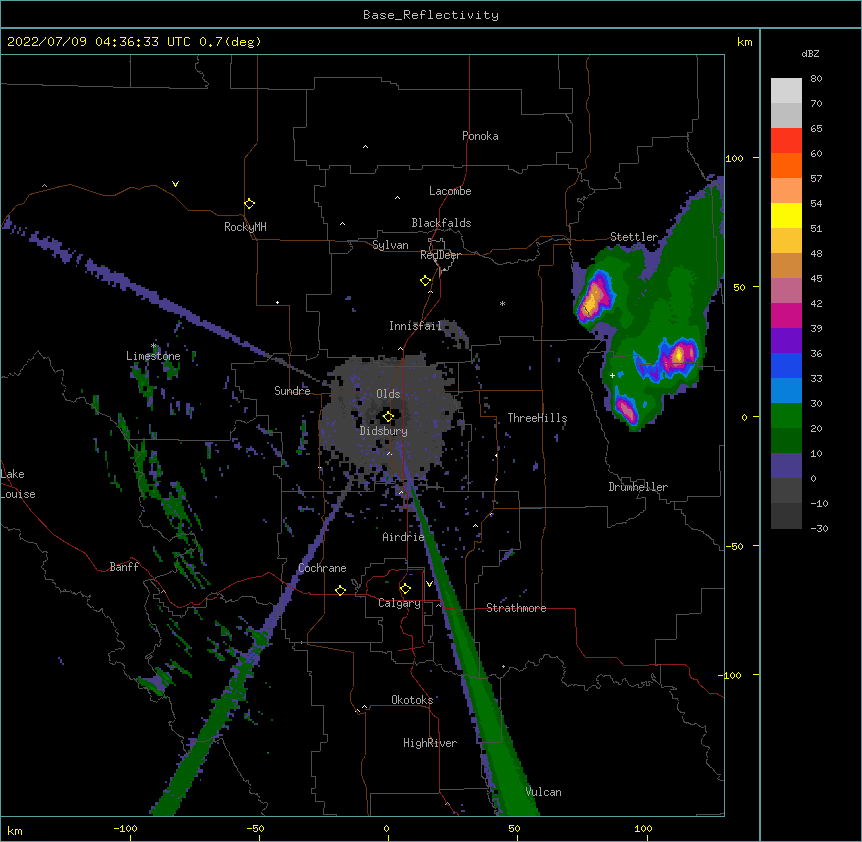This screenshot has height=842, width=862.
Task: Click the white plus marker inside eastern storm
Action: 612,375
